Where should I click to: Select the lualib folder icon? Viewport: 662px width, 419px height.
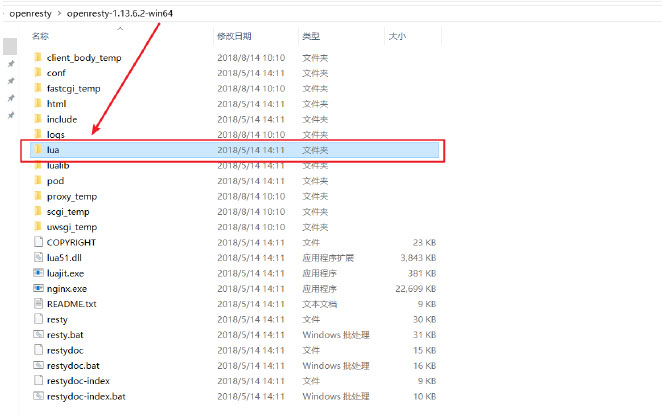pyautogui.click(x=38, y=165)
